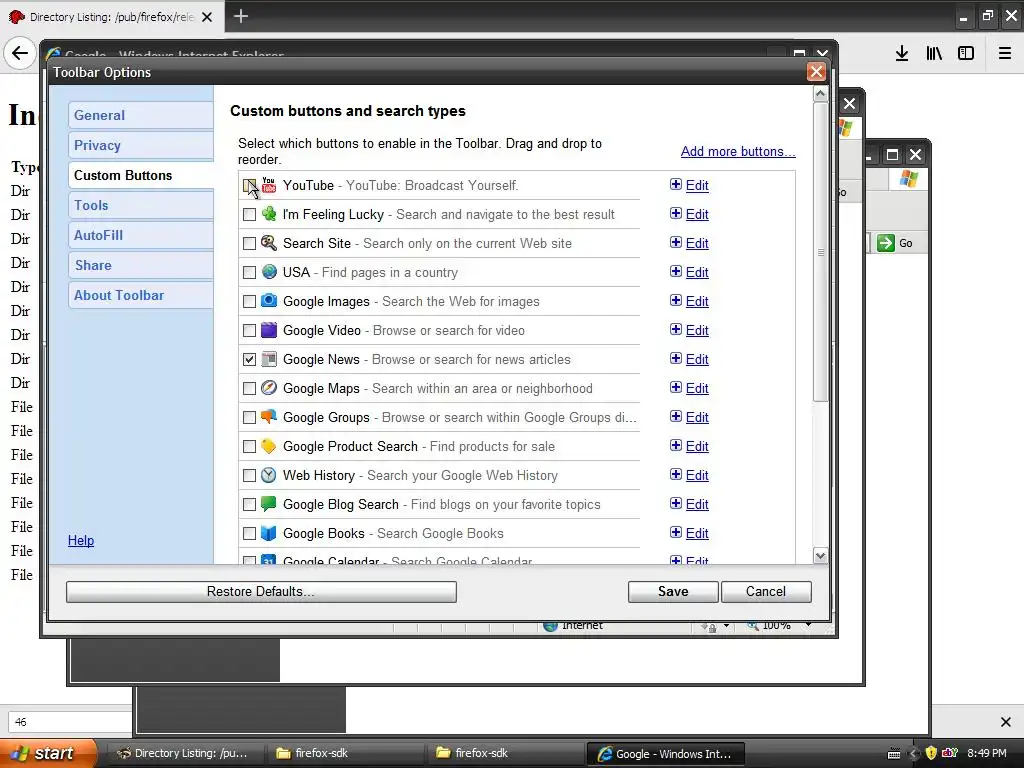The height and width of the screenshot is (768, 1024).
Task: Click the Search Site magnifier icon
Action: tap(268, 243)
